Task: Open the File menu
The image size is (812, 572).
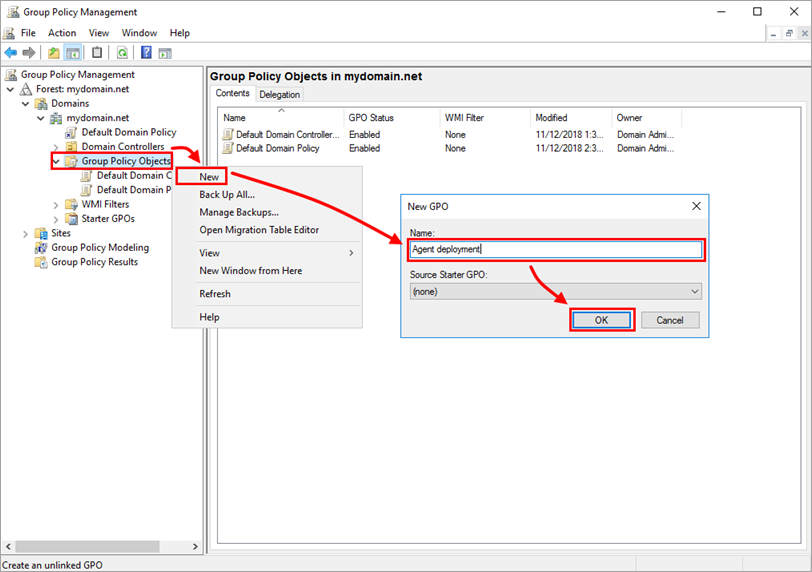Action: point(28,33)
